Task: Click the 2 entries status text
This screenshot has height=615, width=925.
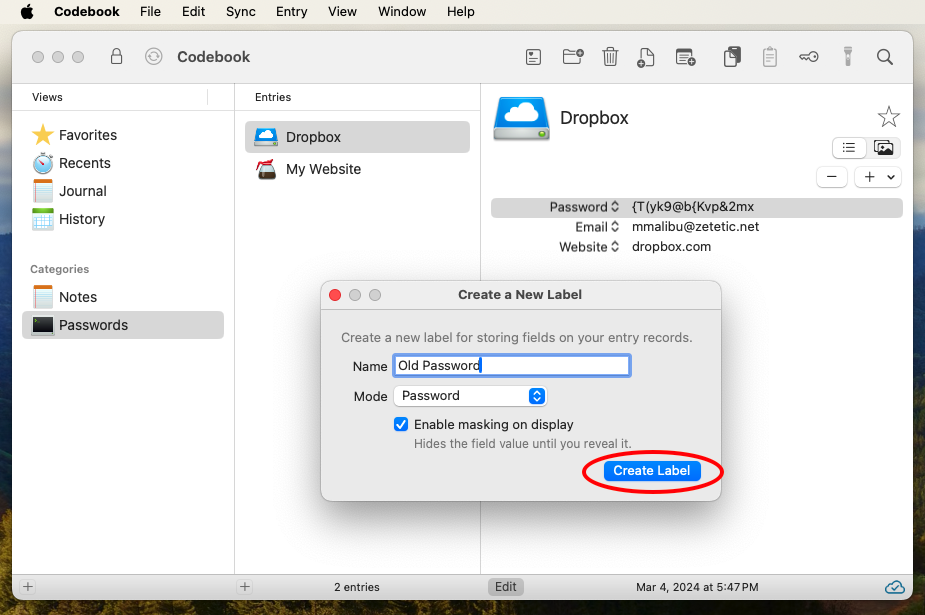Action: pos(357,587)
